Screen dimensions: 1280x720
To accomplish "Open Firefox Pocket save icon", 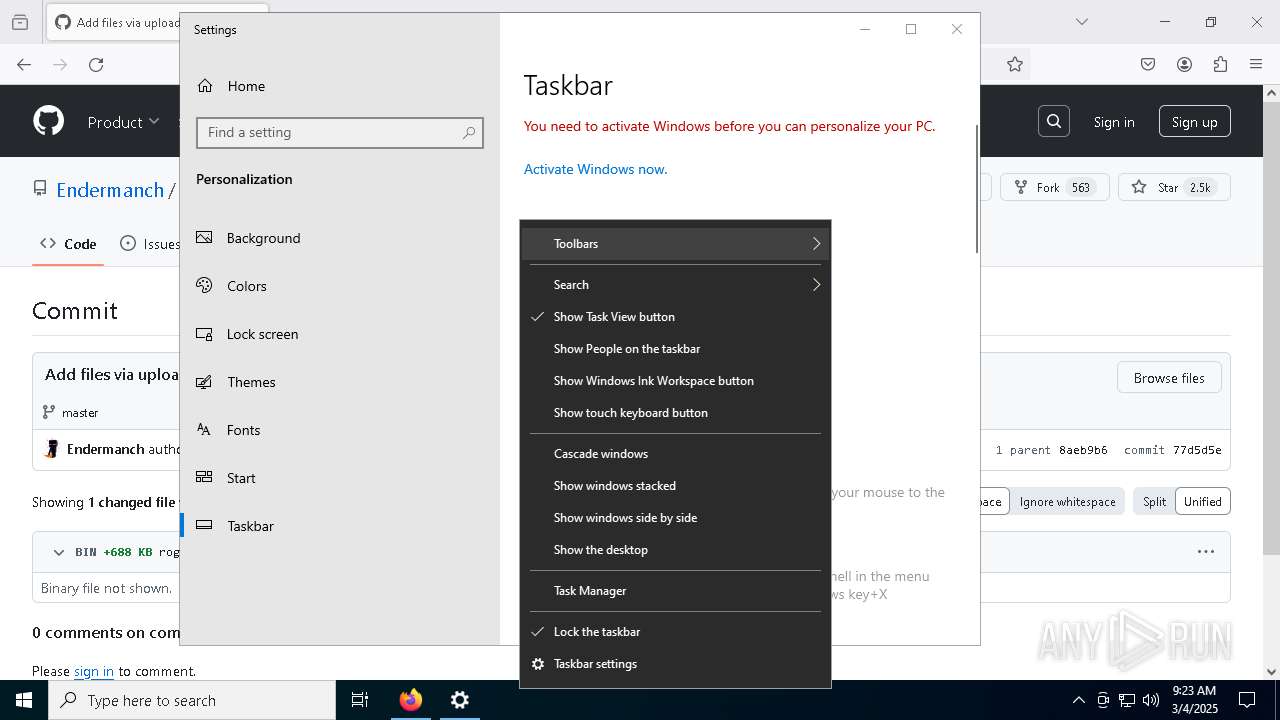I will pyautogui.click(x=1148, y=64).
